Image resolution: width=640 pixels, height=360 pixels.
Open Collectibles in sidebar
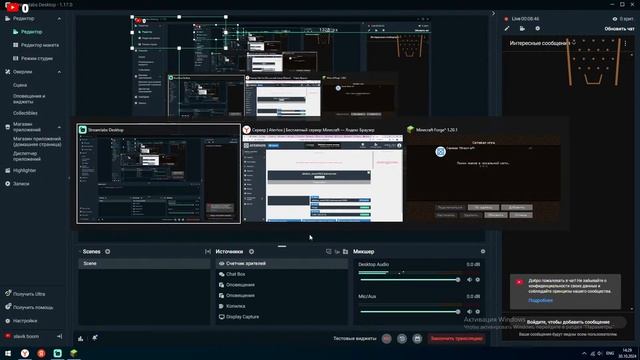[x=25, y=113]
